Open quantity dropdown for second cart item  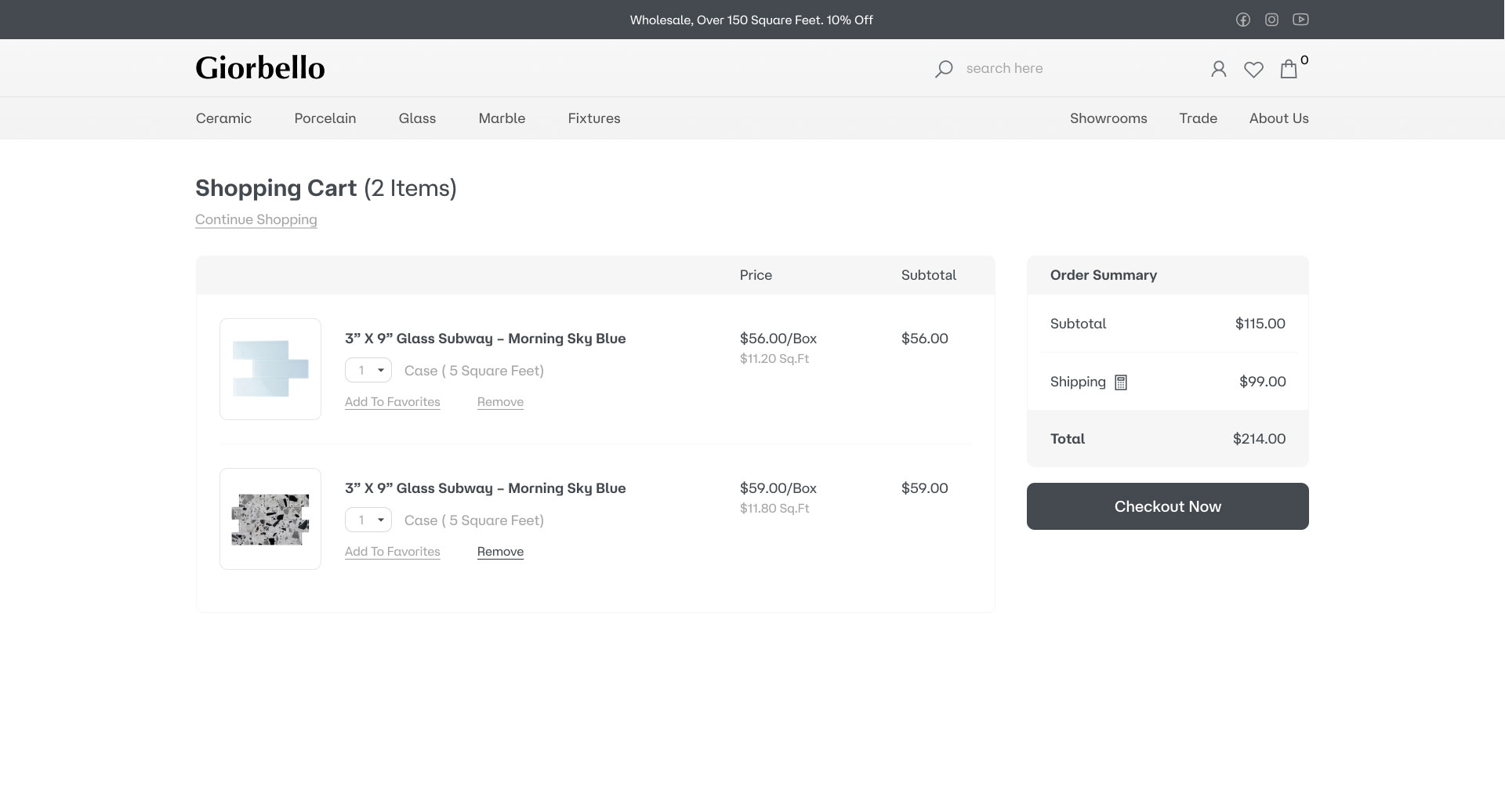point(368,520)
